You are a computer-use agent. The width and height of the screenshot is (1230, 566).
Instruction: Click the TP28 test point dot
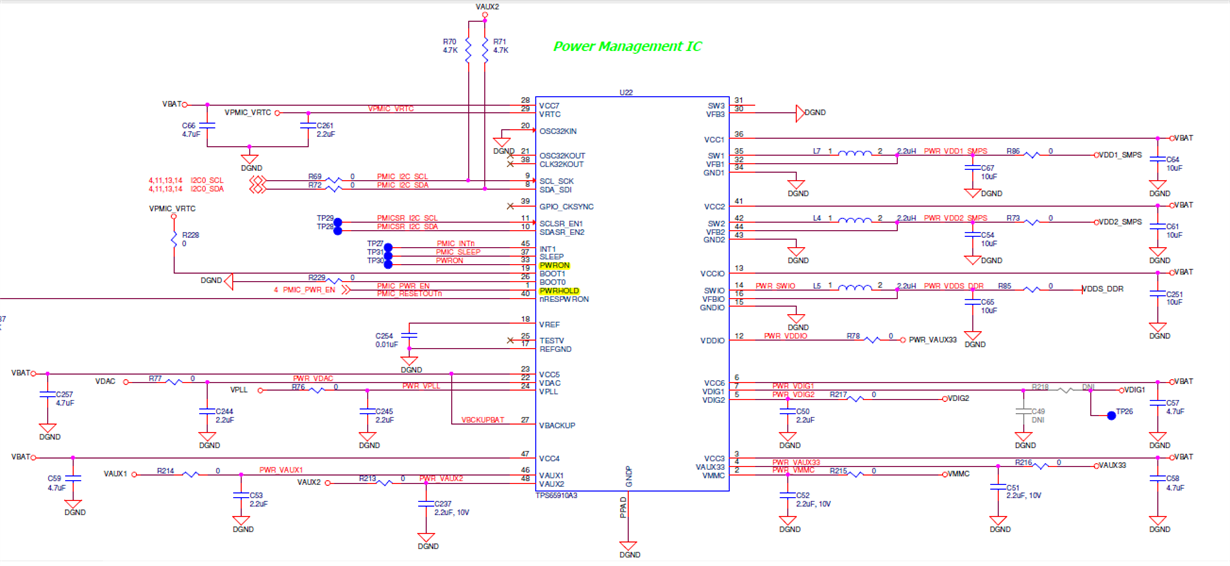tap(339, 230)
